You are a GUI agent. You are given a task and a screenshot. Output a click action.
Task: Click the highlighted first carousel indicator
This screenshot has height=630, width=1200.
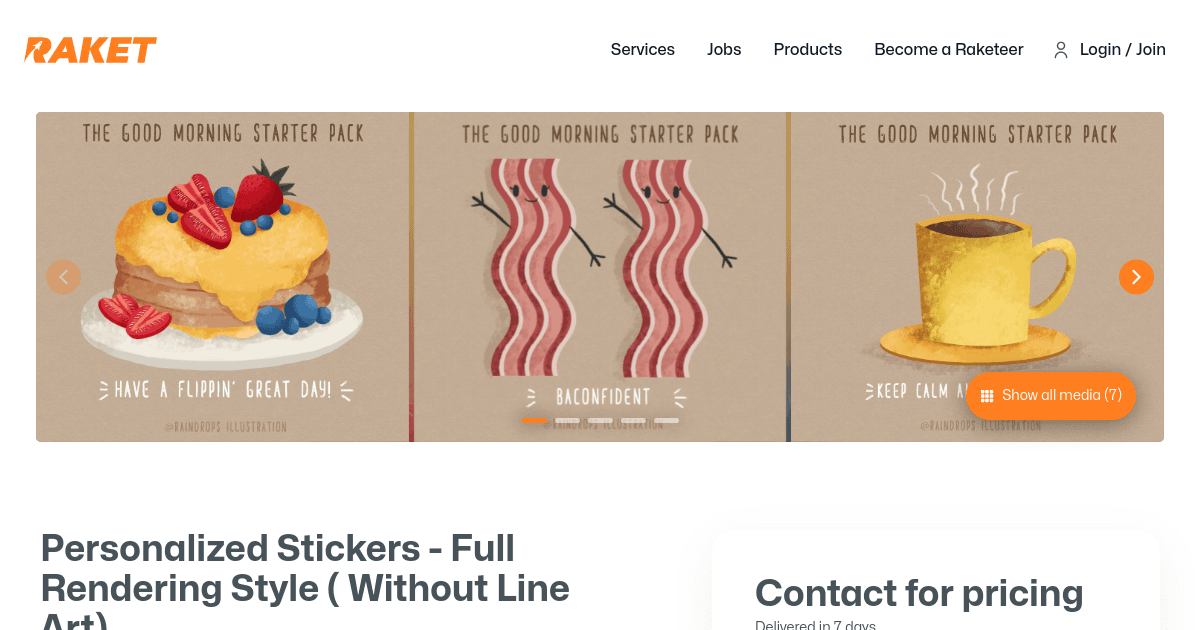coord(534,420)
